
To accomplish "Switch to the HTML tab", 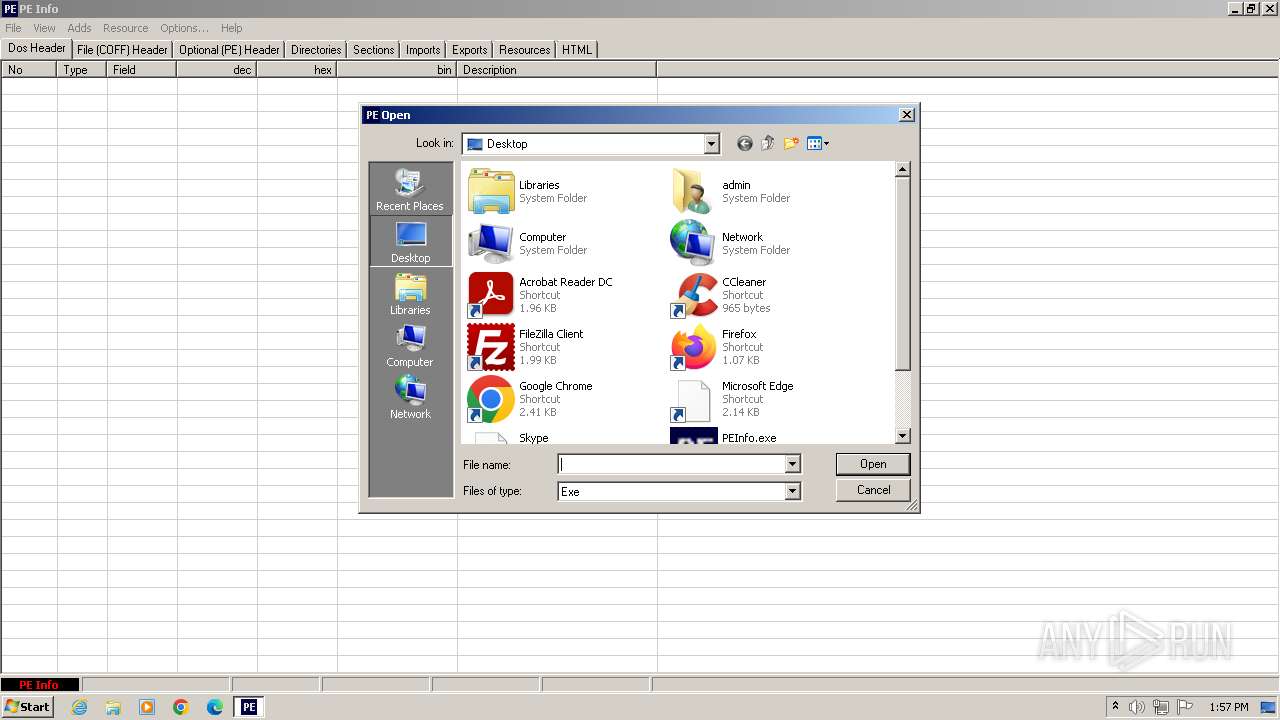I will point(577,50).
